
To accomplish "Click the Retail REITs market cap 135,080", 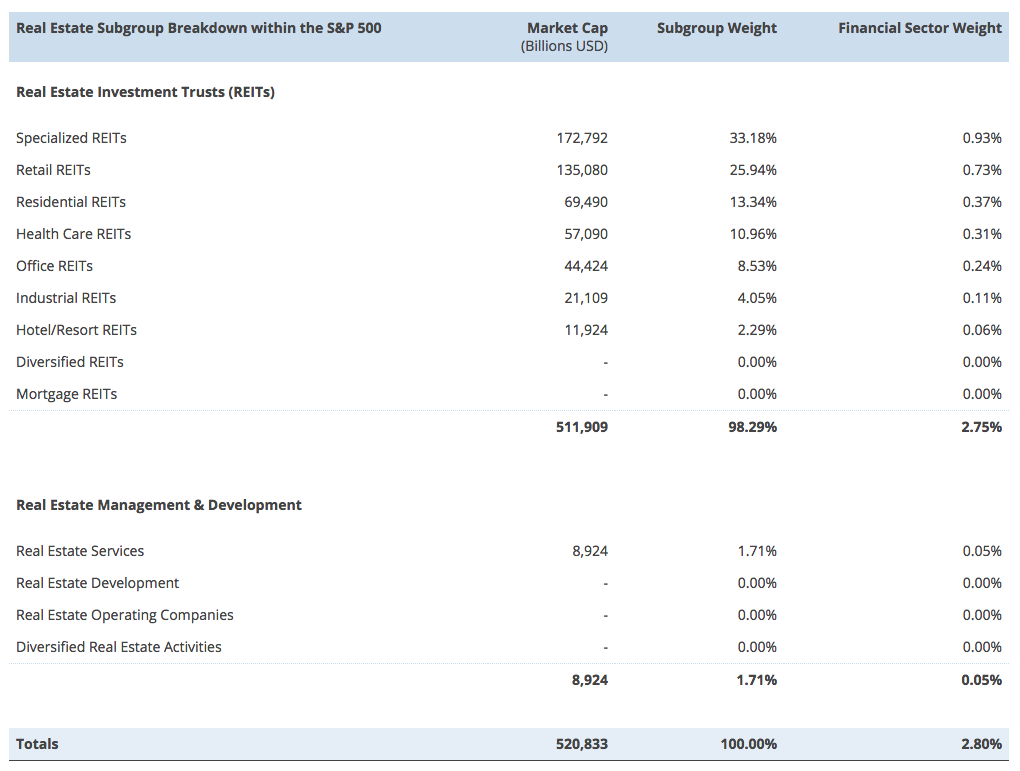I will 581,170.
